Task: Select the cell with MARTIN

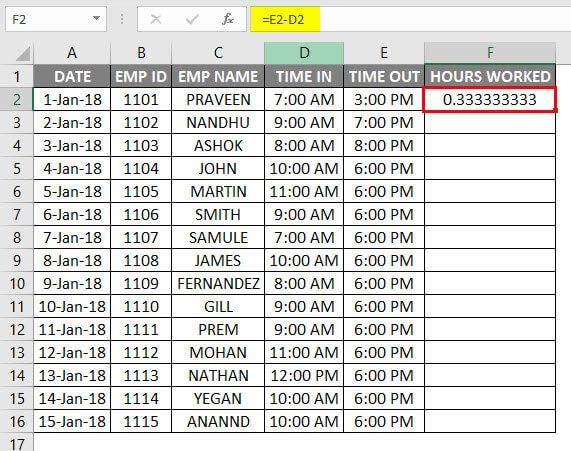Action: pos(218,191)
